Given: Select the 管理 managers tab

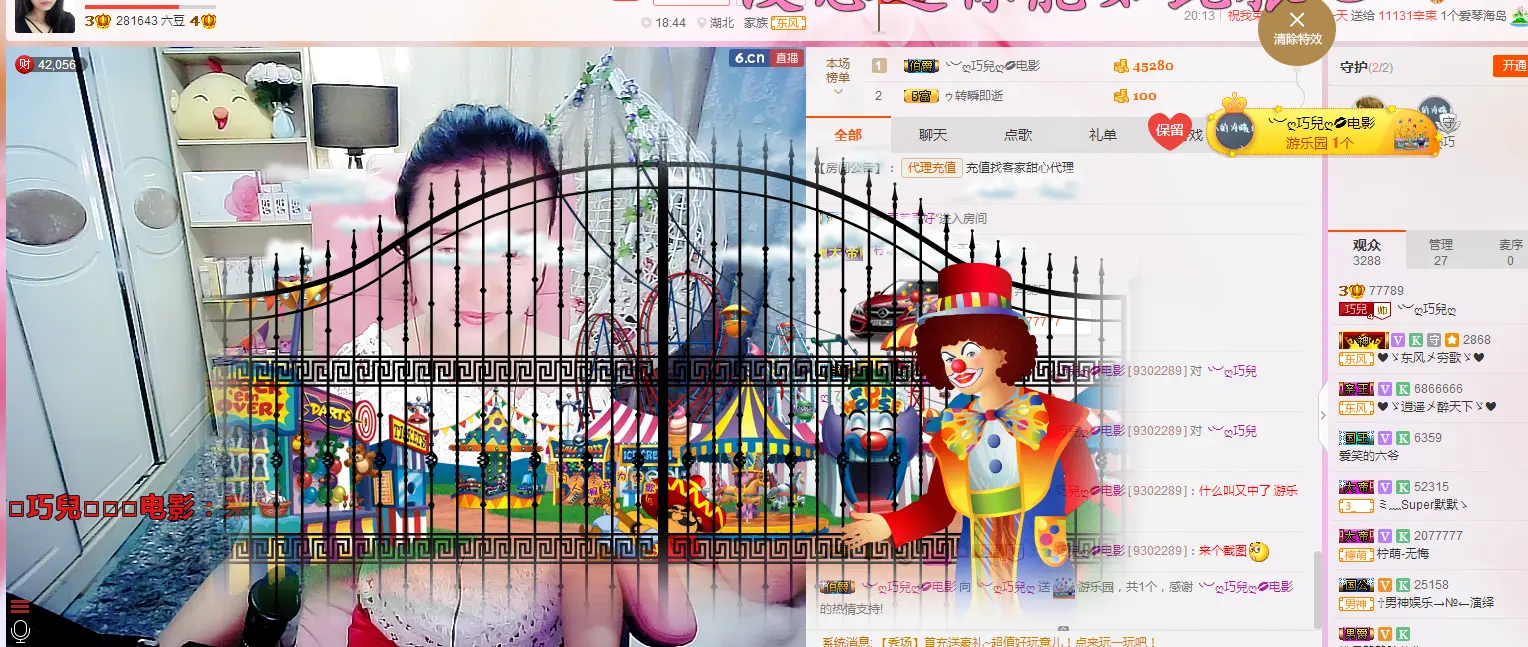Looking at the screenshot, I should [1441, 251].
